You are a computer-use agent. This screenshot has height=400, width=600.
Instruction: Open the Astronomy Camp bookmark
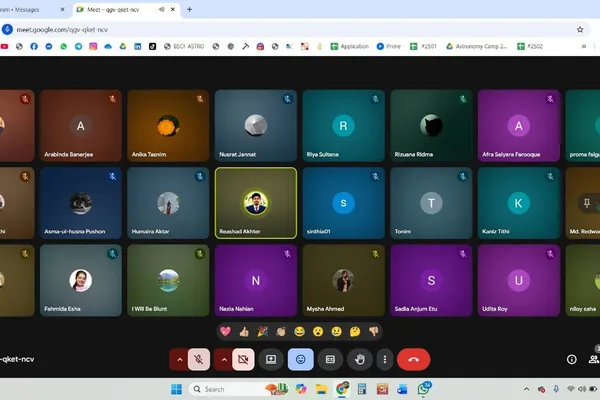click(477, 46)
